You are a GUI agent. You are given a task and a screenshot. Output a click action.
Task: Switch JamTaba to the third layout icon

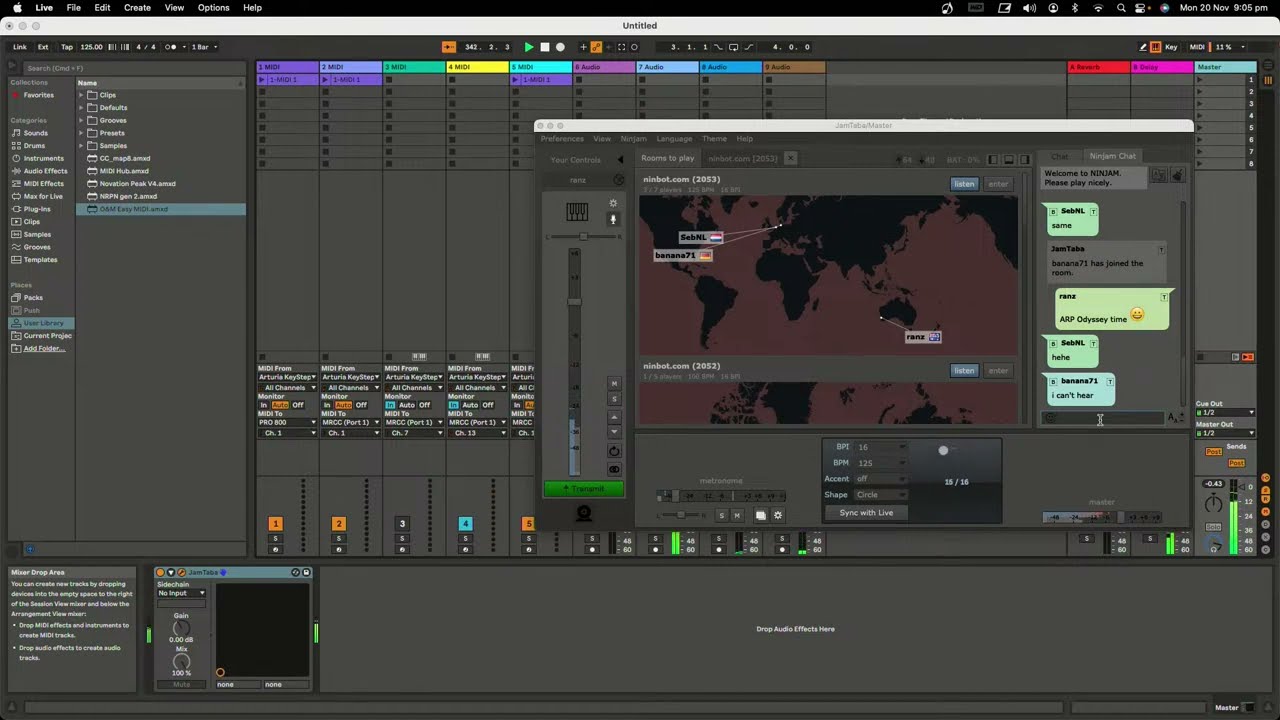pos(1023,160)
